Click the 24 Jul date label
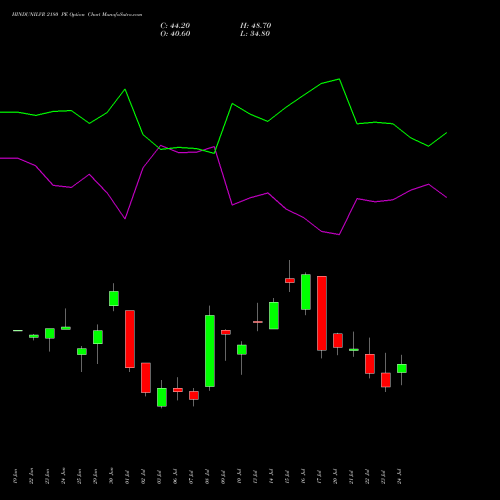This screenshot has height=500, width=500. click(x=400, y=477)
